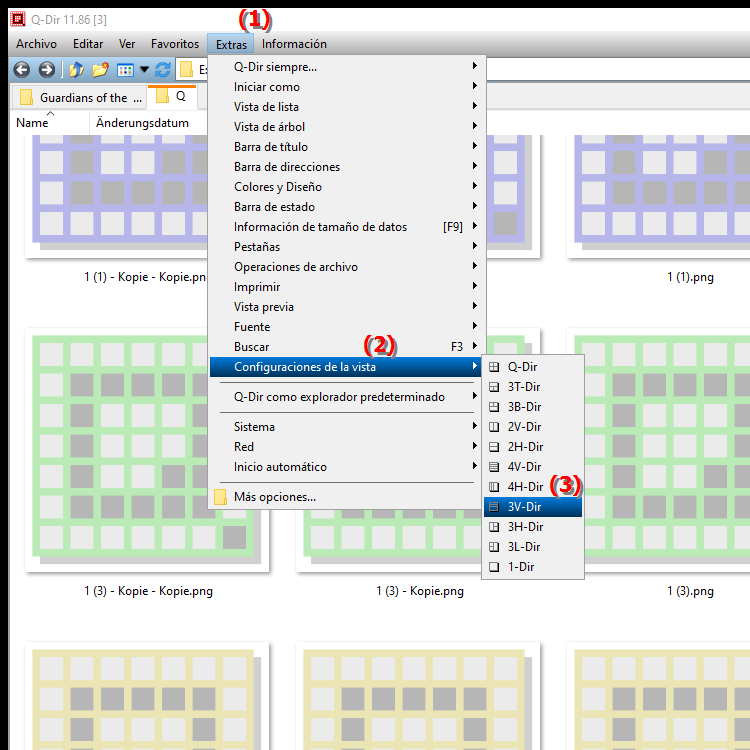Screen dimensions: 750x750
Task: Select thumbnail 1 (1) - Kopie - Kopie.png
Action: click(x=116, y=196)
